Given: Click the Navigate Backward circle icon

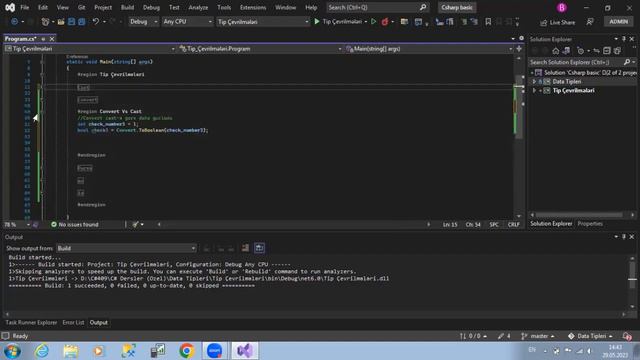Looking at the screenshot, I should [x=14, y=22].
